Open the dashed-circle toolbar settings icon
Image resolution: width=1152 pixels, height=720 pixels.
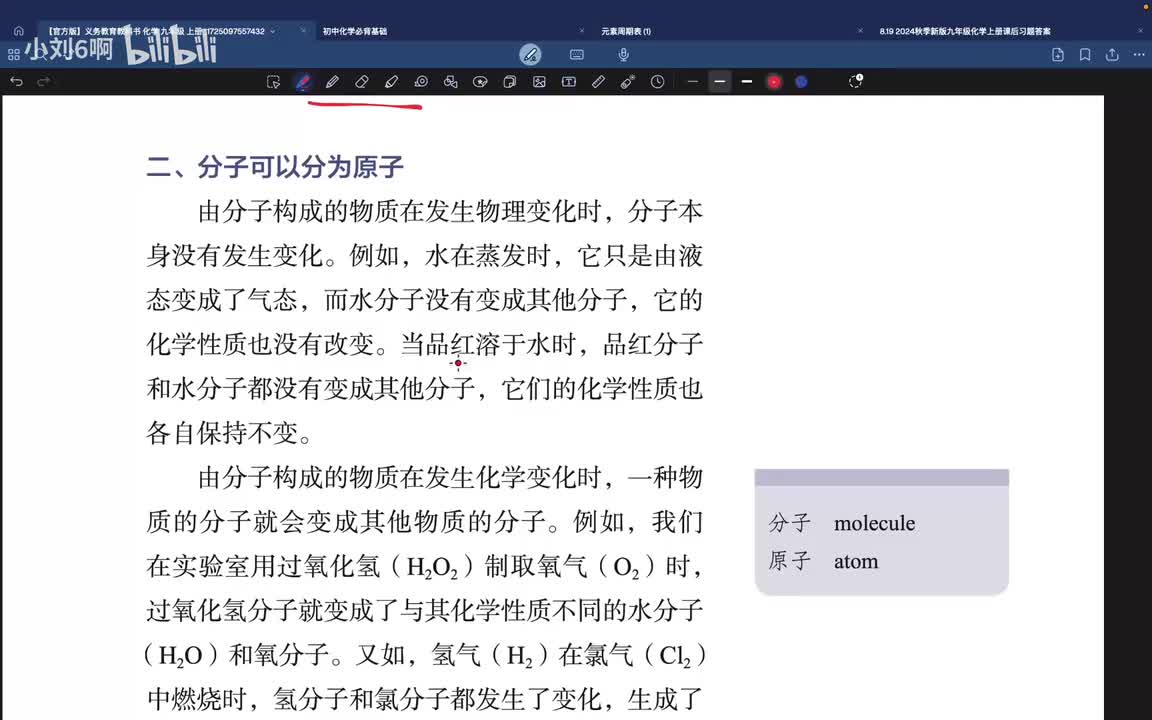pos(855,82)
